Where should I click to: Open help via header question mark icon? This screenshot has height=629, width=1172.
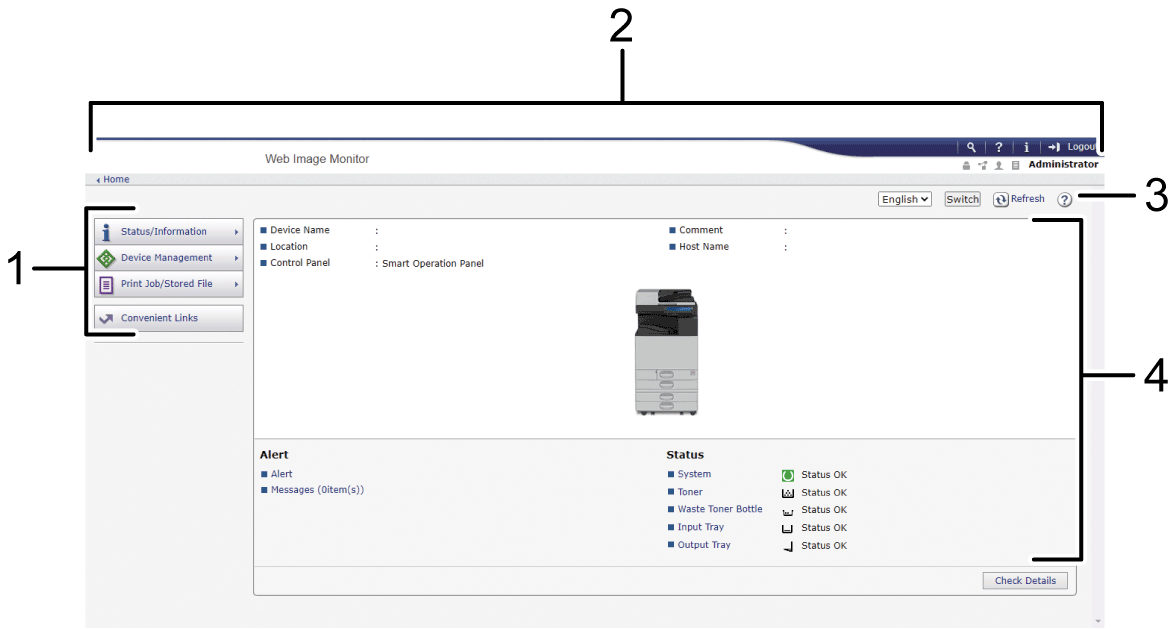pyautogui.click(x=998, y=147)
